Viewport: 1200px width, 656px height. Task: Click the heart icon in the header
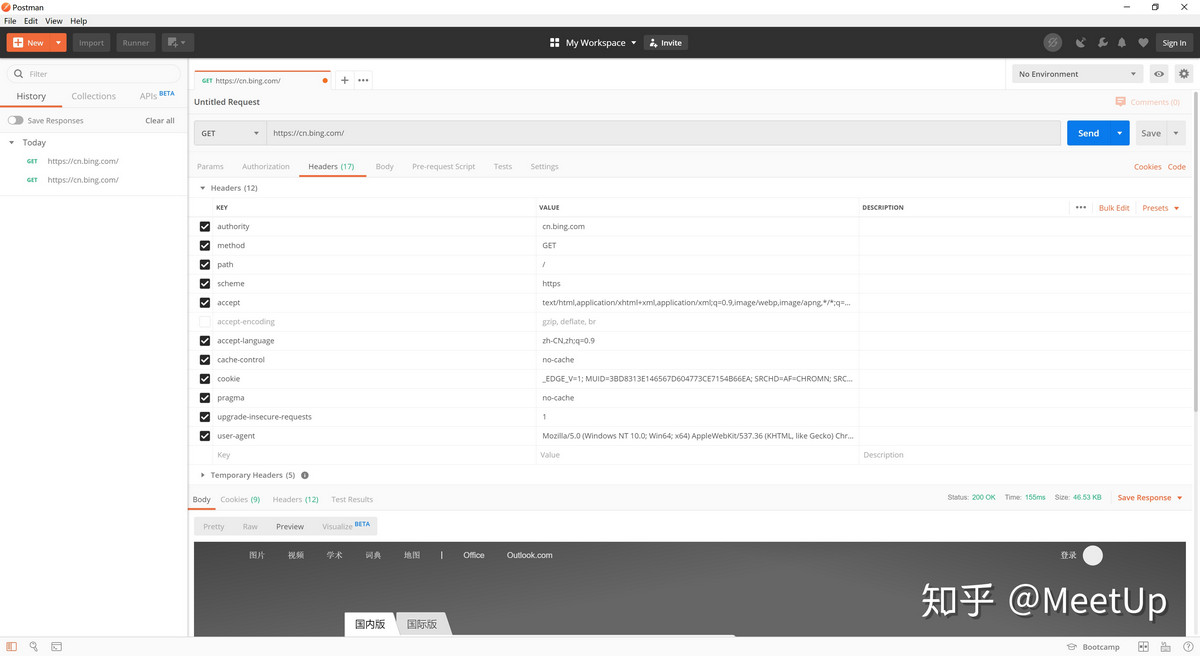1143,42
